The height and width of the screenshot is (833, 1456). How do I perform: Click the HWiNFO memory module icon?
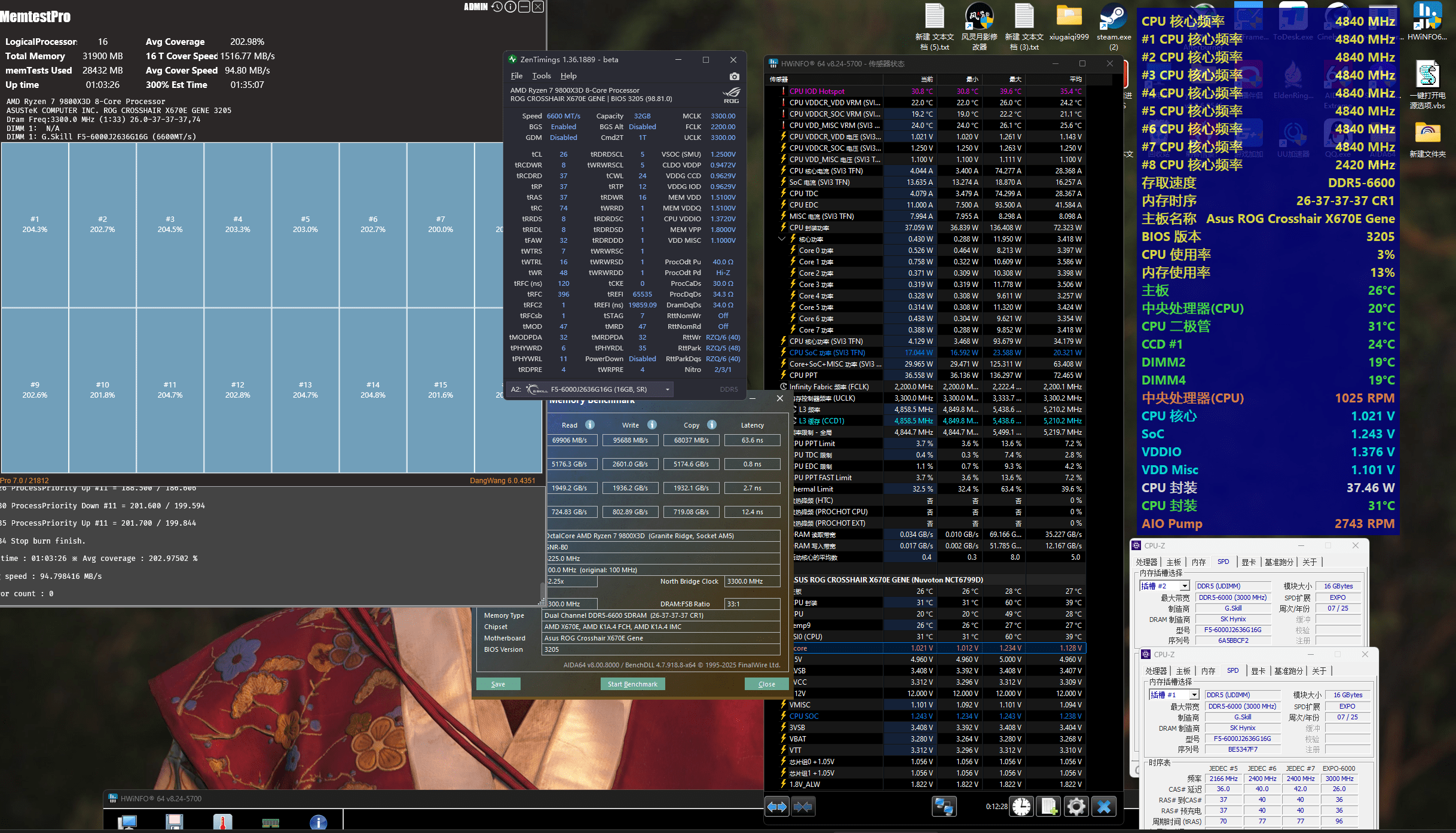(x=270, y=823)
